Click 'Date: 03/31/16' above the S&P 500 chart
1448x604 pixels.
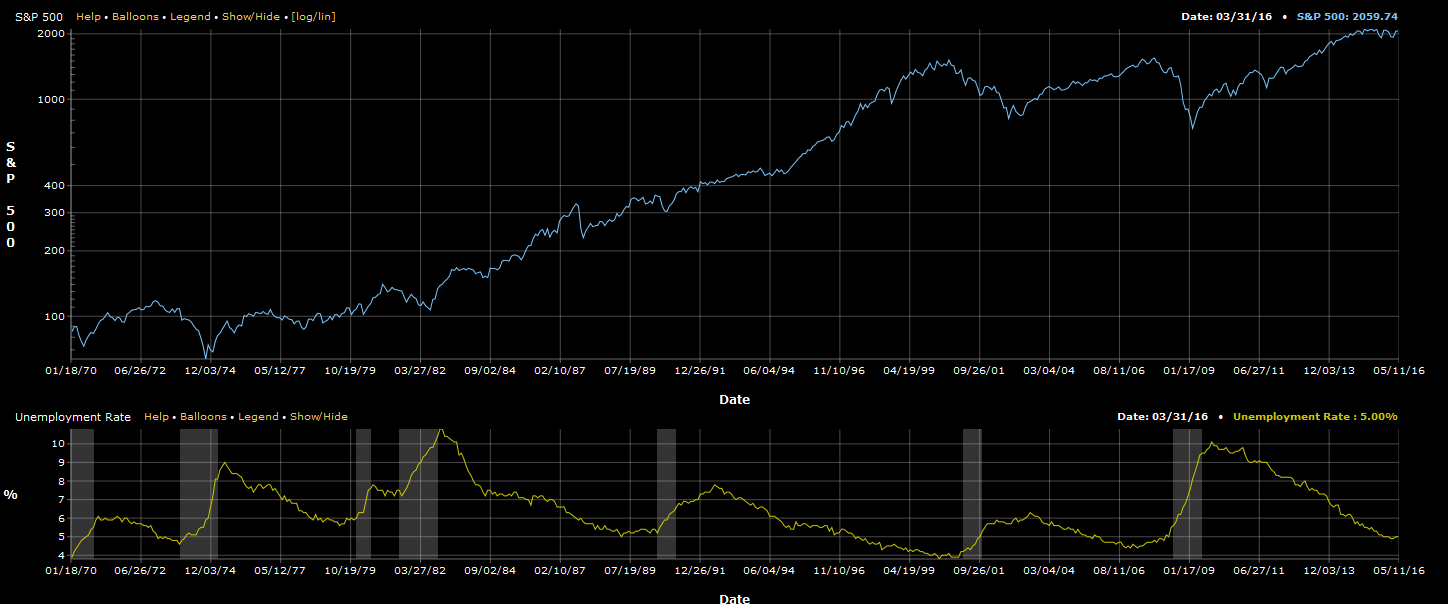pos(1226,17)
